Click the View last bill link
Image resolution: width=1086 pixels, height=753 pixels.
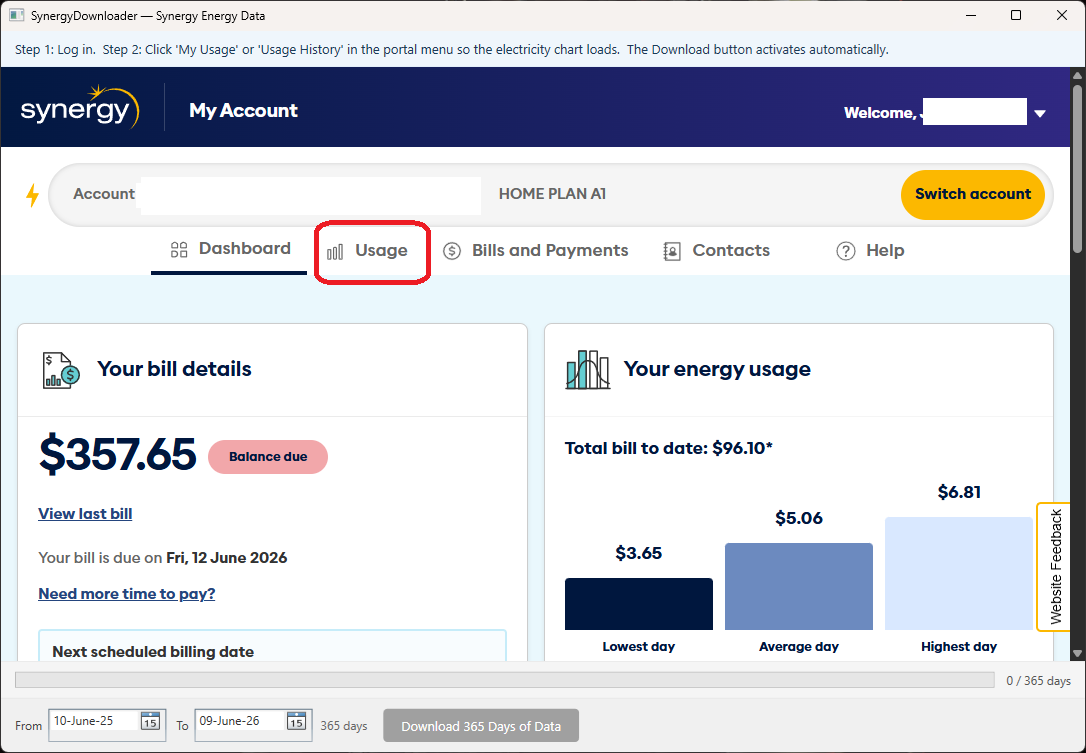(x=85, y=514)
